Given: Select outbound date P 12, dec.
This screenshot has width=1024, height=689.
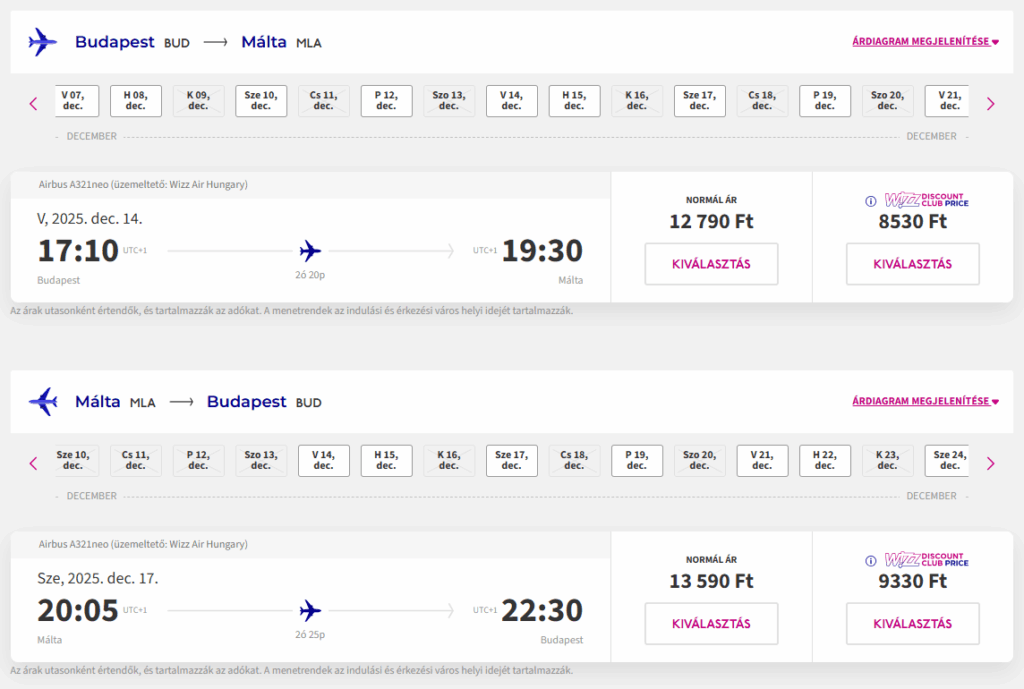Looking at the screenshot, I should [x=386, y=101].
